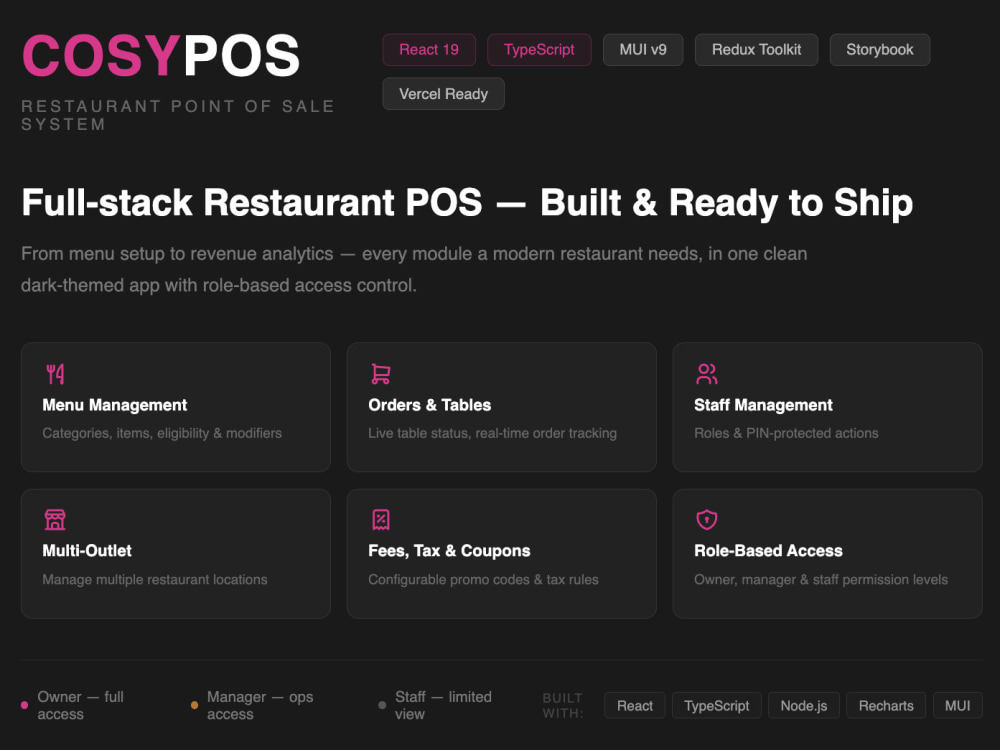Click the MUI chip in Built With
The width and height of the screenshot is (1000, 750).
click(957, 705)
